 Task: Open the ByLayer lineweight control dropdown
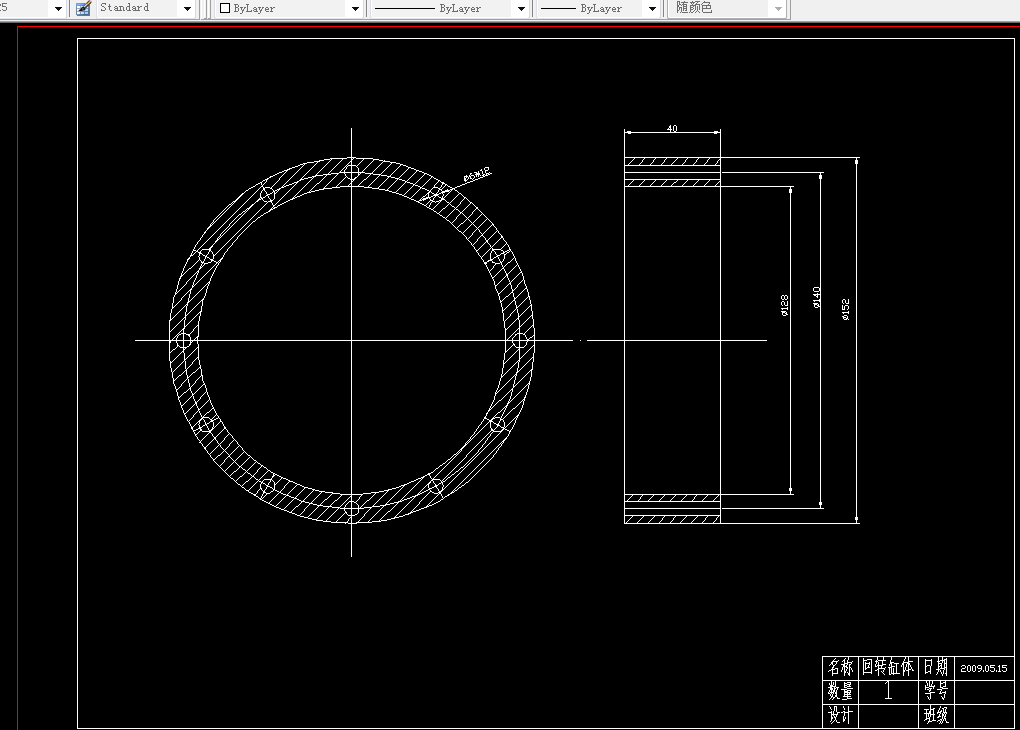[652, 8]
